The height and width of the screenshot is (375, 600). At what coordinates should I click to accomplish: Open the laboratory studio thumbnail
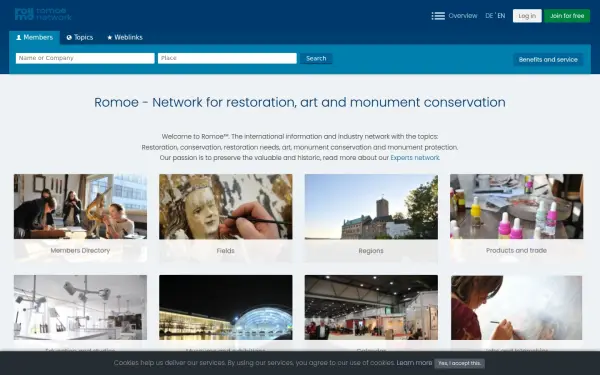80,307
